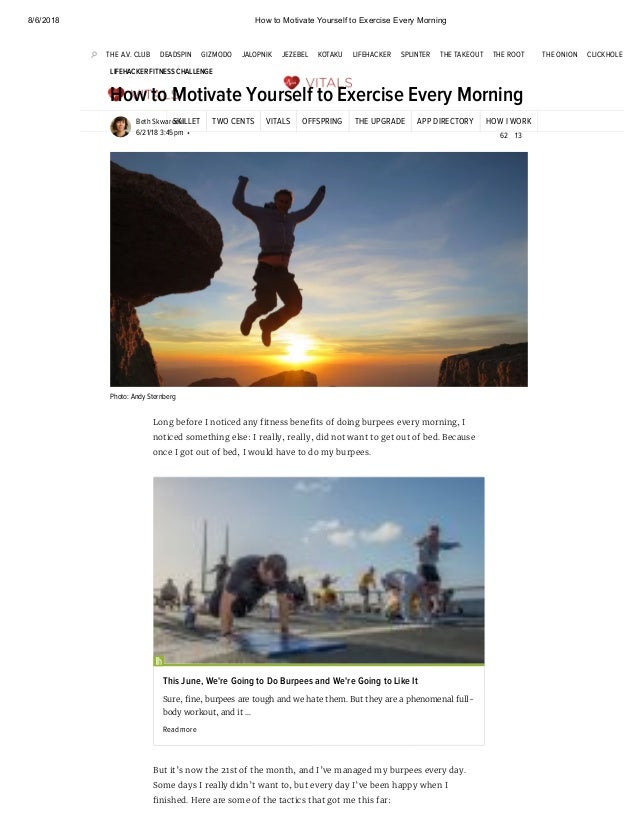Click the search magnifier icon
This screenshot has width=638, height=826.
click(94, 54)
